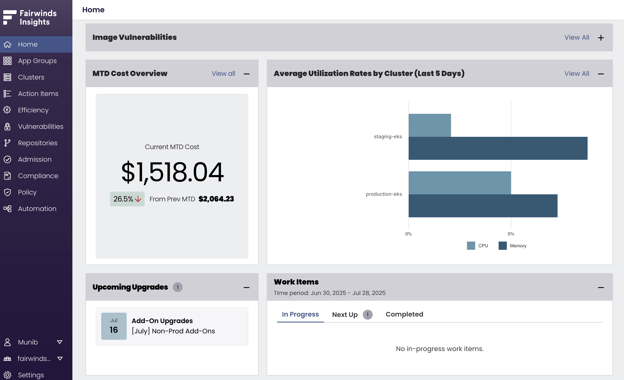Select the Clusters sidebar icon
This screenshot has height=380, width=624.
pos(7,77)
